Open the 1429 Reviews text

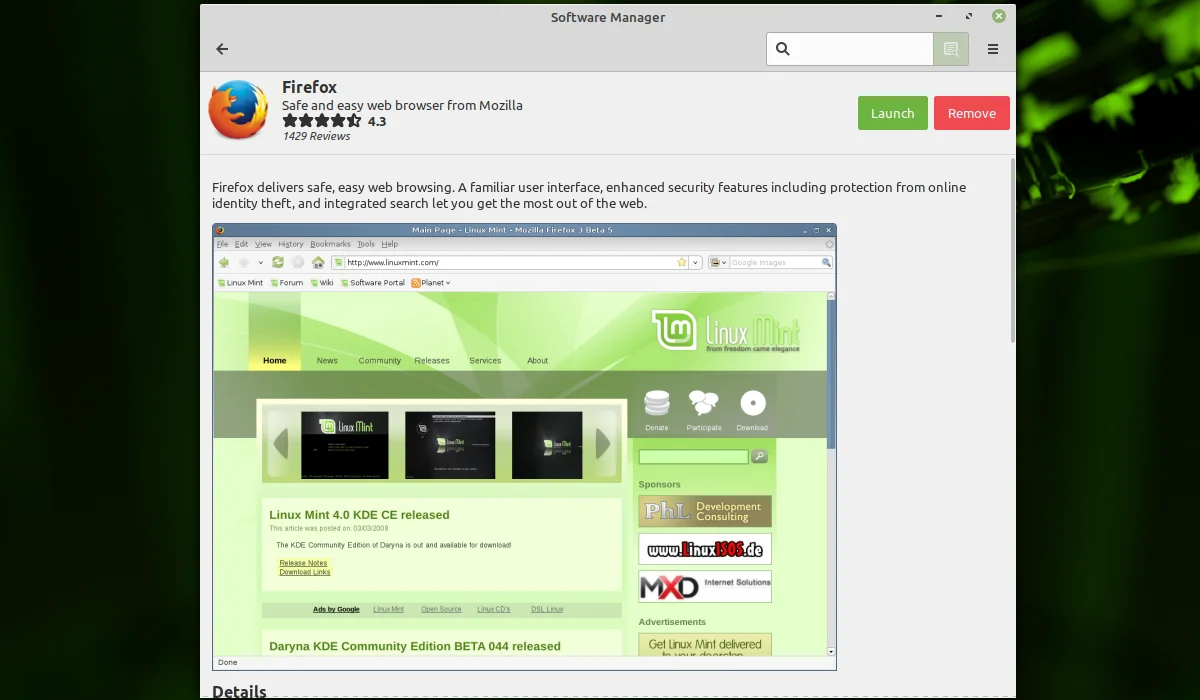pos(316,137)
